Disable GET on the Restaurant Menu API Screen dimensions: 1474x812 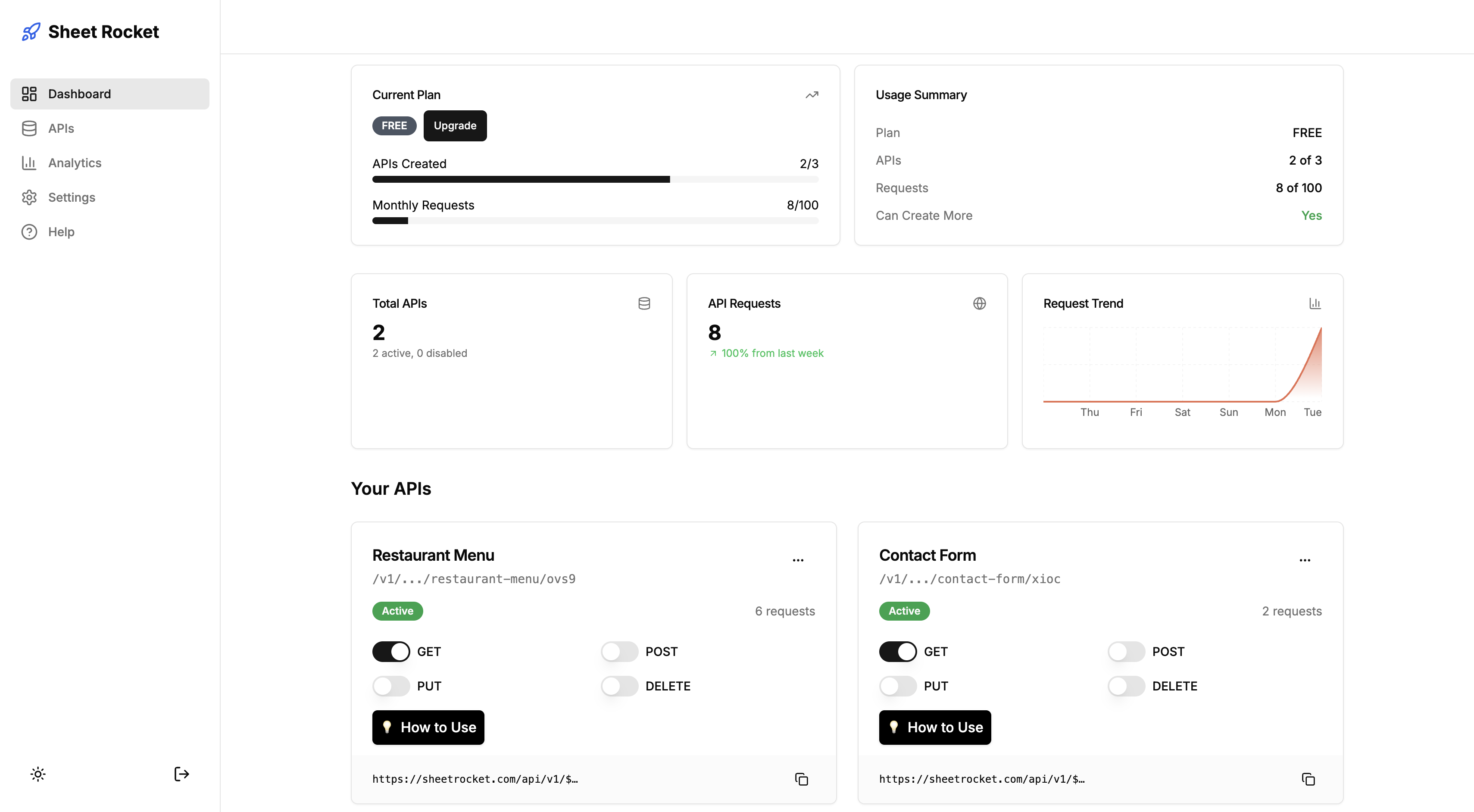pos(391,651)
